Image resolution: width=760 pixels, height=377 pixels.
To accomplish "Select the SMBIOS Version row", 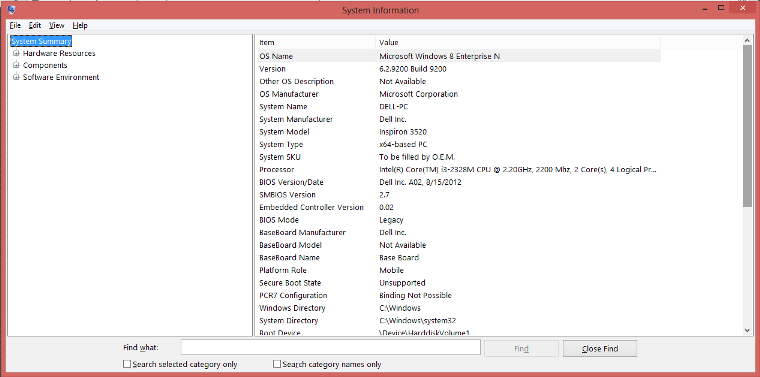I will tap(458, 195).
